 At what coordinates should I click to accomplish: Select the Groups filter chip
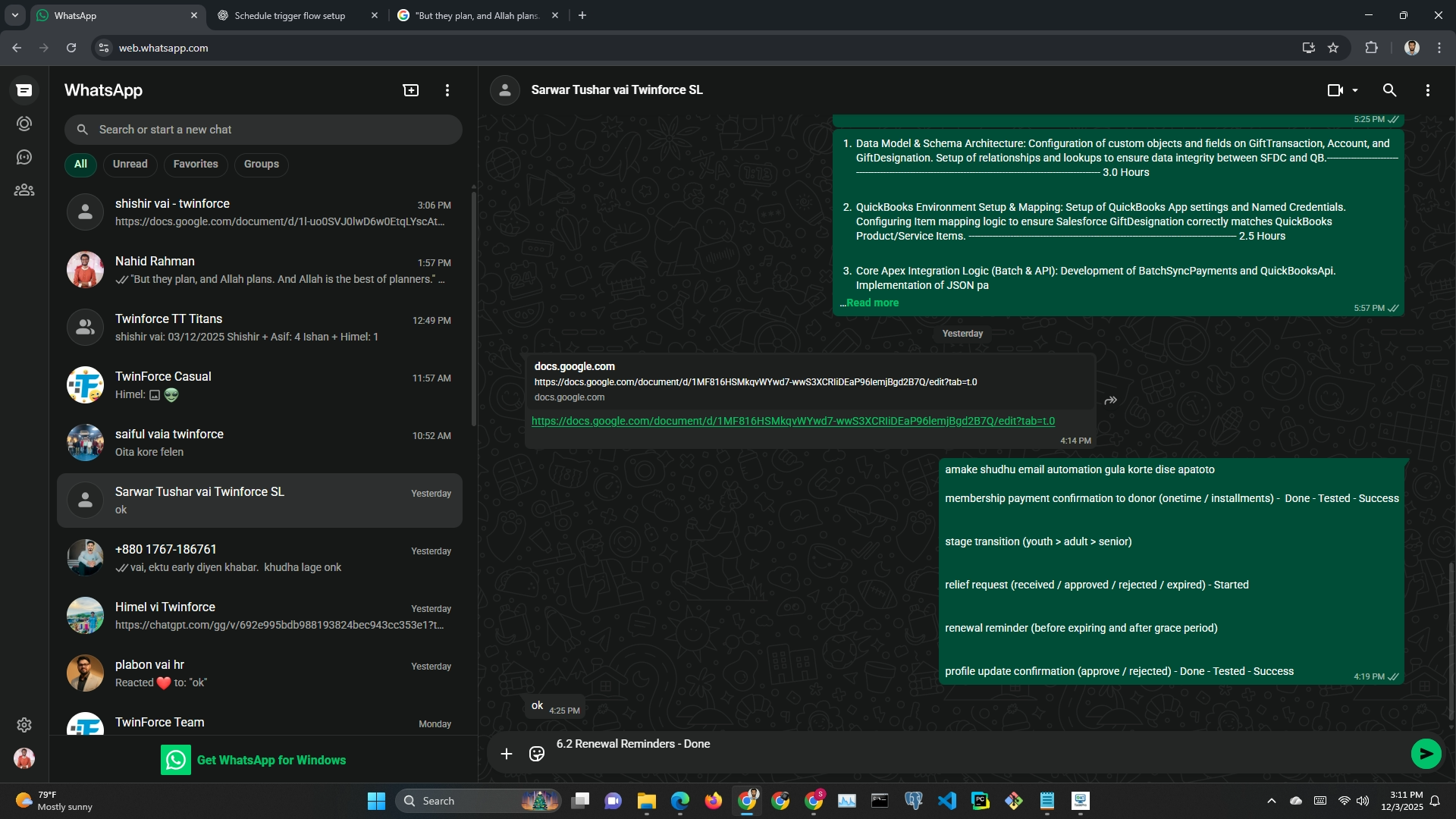[262, 164]
